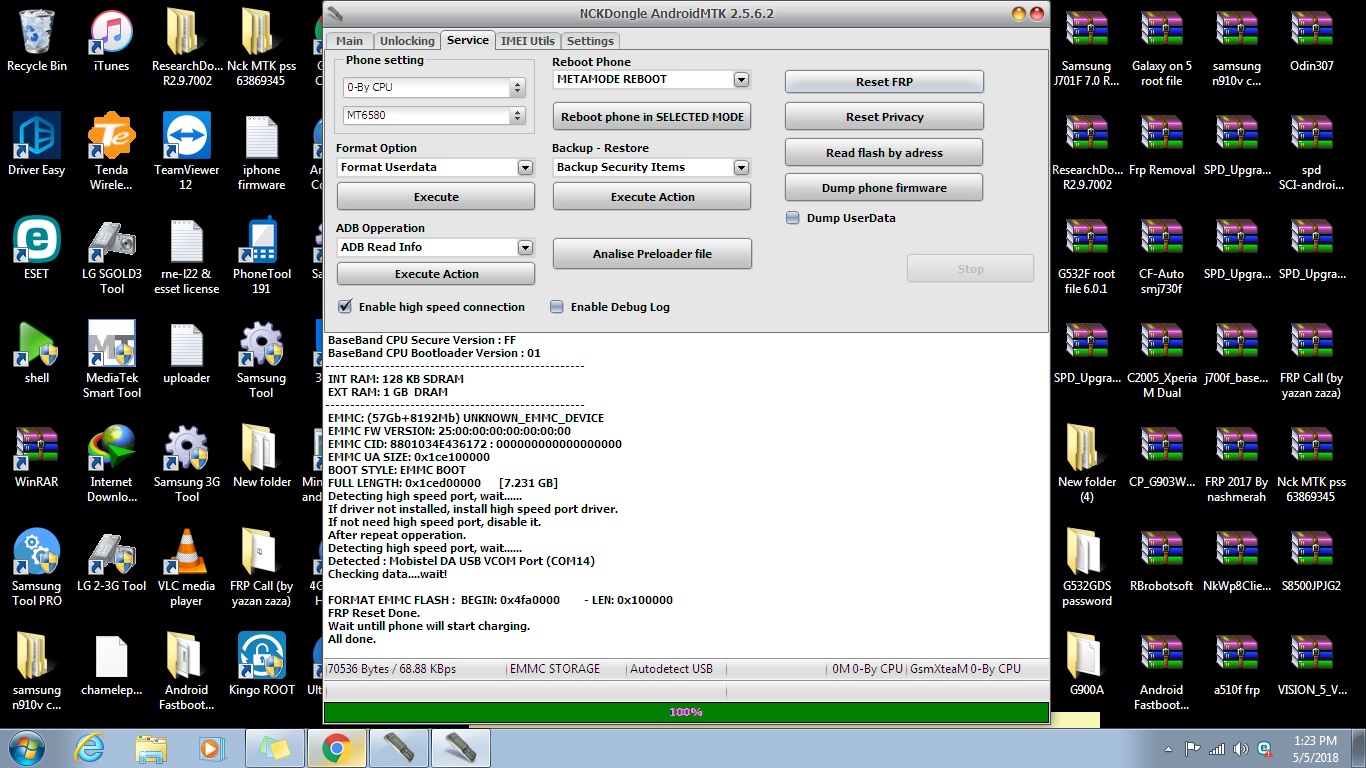Open the Kingo ROOT shortcut
The image size is (1366, 768).
pos(261,666)
